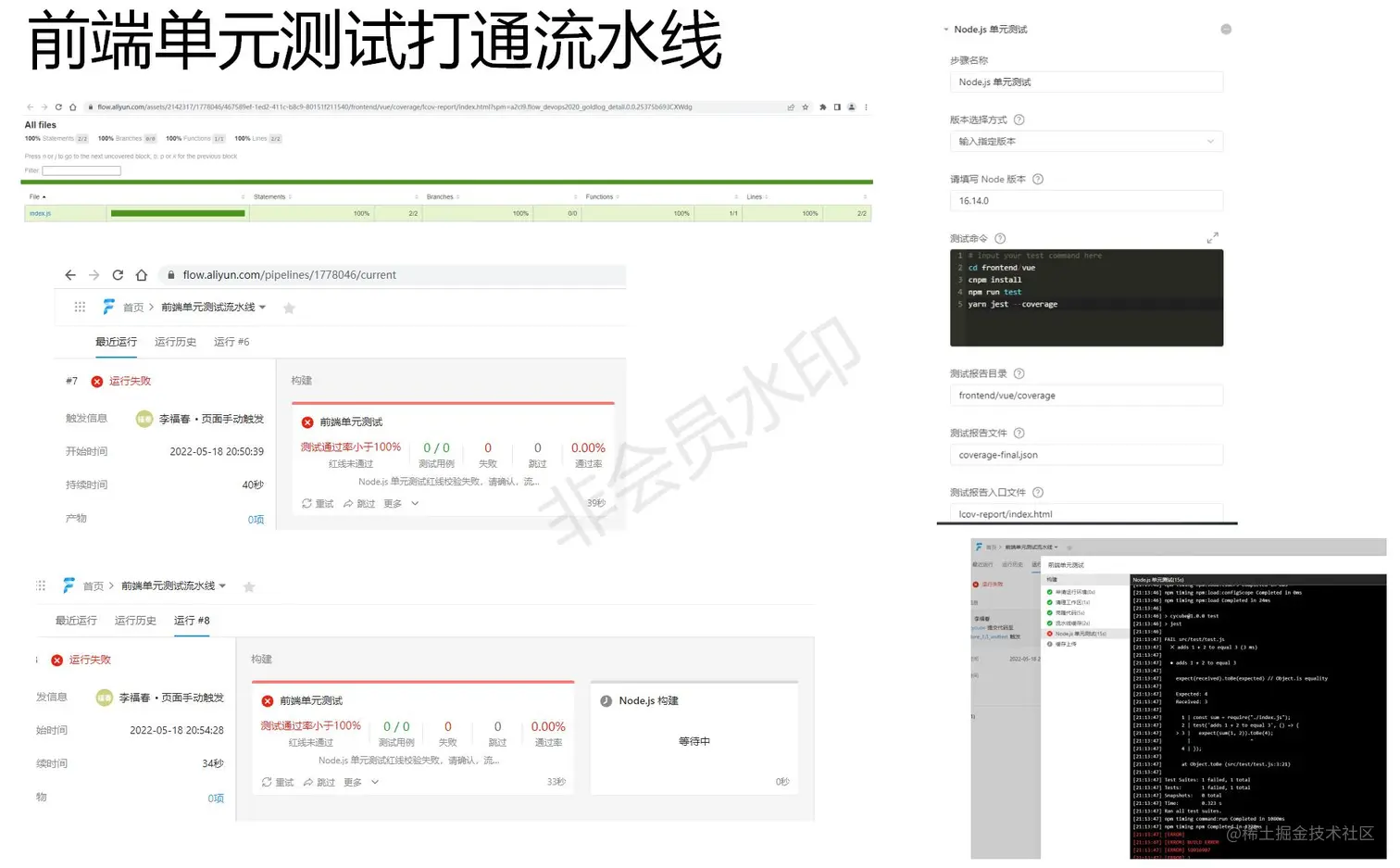The width and height of the screenshot is (1400, 868).
Task: Click help icon beside 版本选择方式
Action: tap(1019, 120)
